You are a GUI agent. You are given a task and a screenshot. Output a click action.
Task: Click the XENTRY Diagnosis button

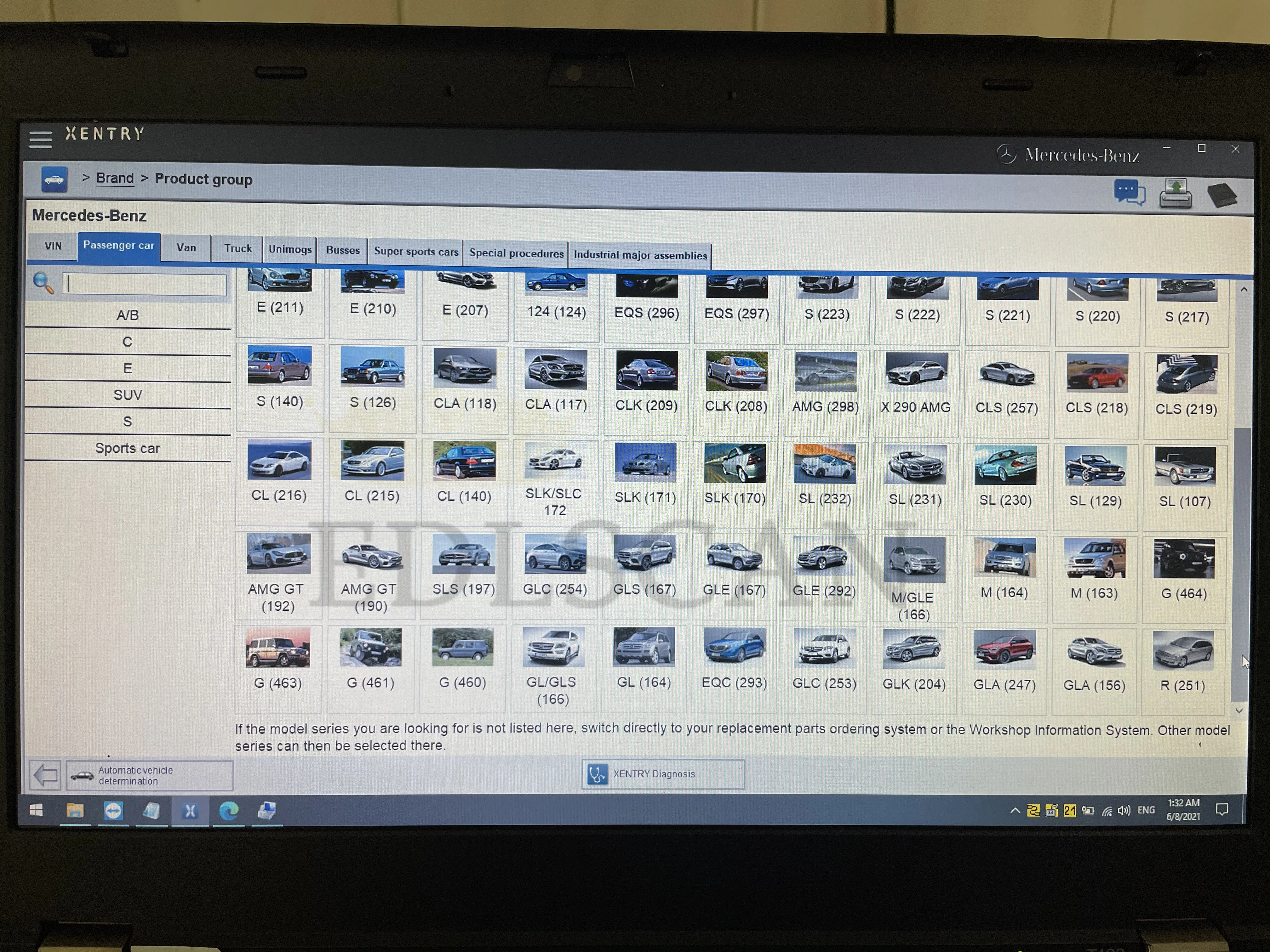pyautogui.click(x=663, y=774)
